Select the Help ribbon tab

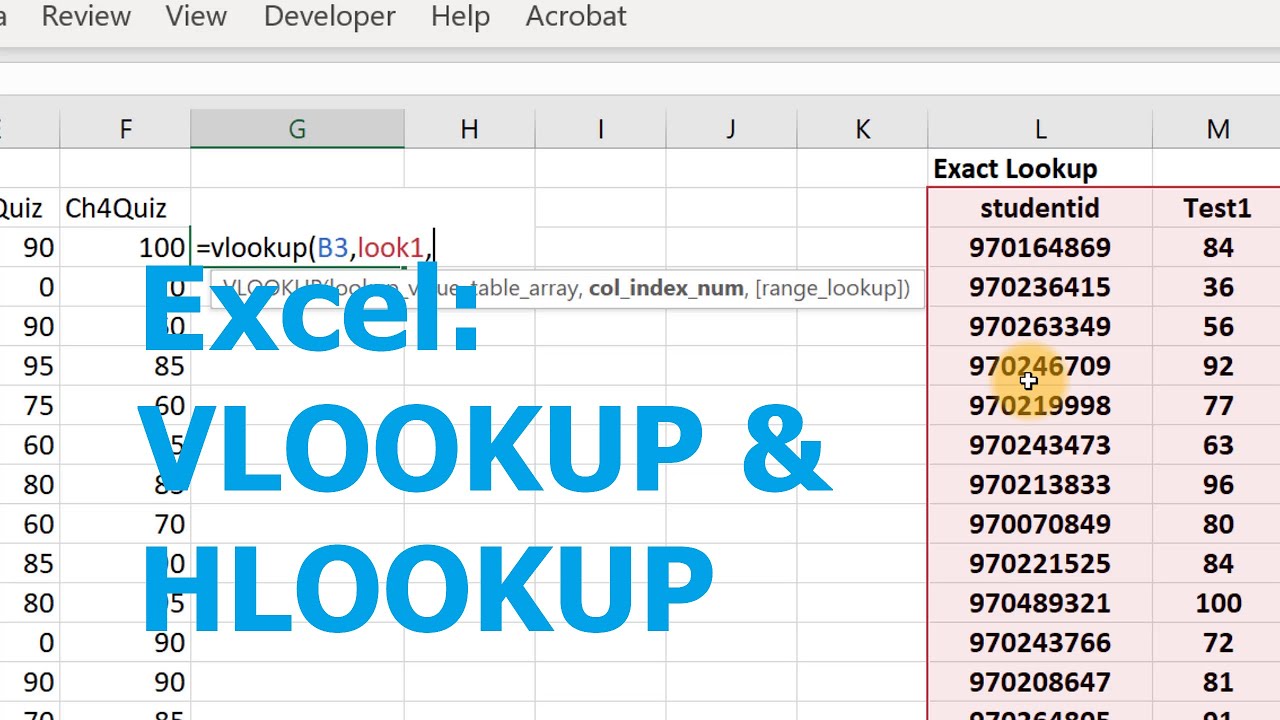[x=460, y=16]
